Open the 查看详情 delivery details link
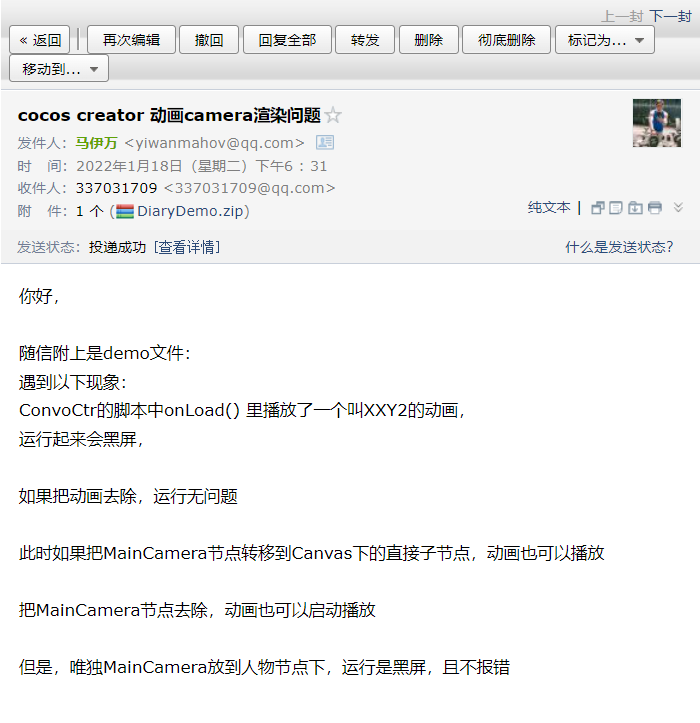 coord(187,247)
